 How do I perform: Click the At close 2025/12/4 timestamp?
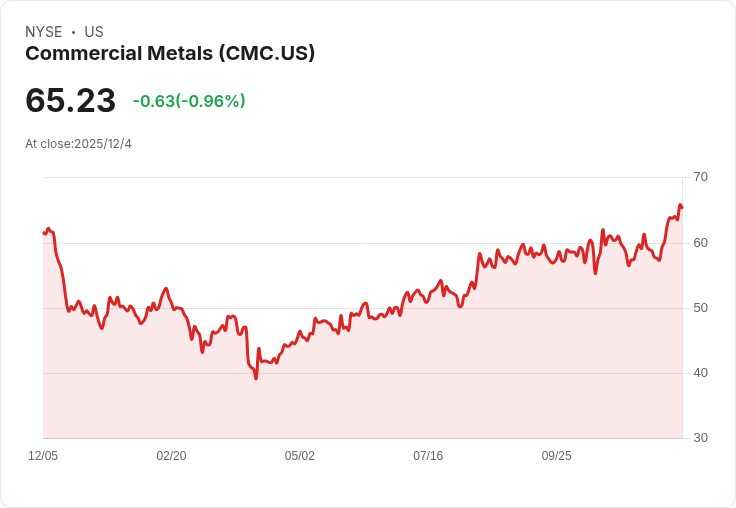78,144
